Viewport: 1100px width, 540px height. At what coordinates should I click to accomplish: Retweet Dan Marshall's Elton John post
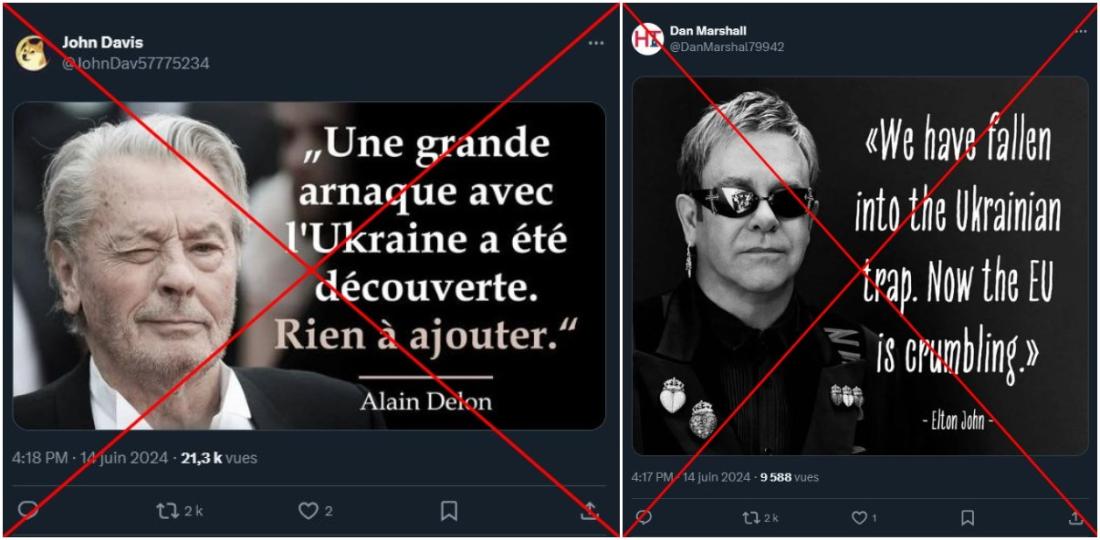pos(760,518)
